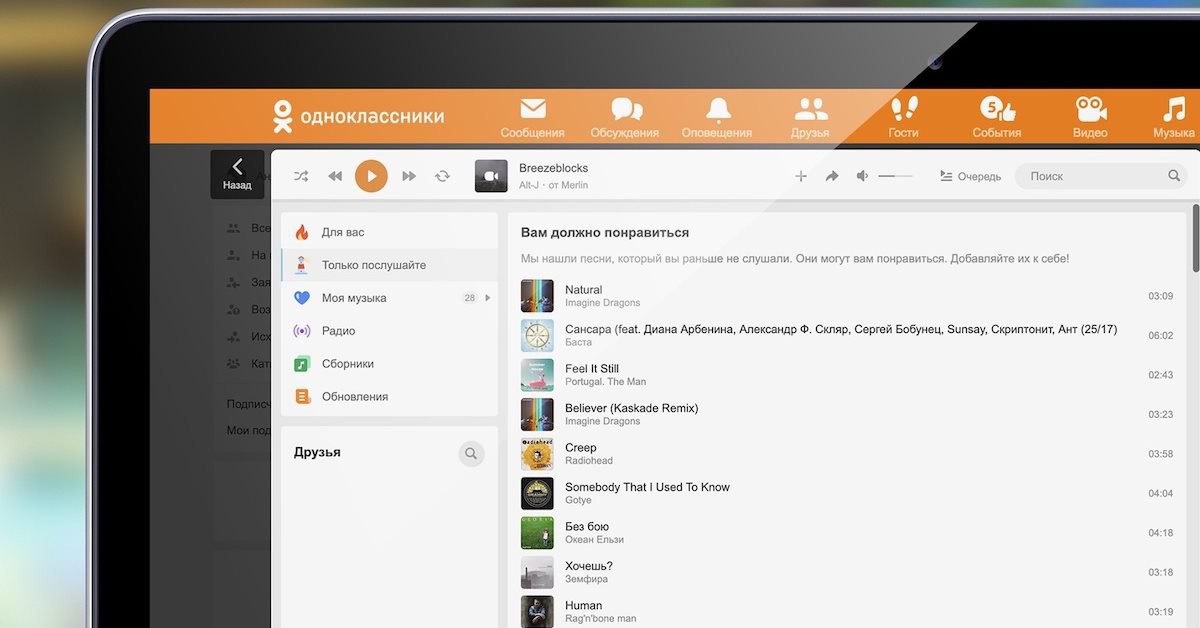Click the Breezeblocks now-playing thumbnail
Viewport: 1200px width, 628px height.
tap(491, 176)
